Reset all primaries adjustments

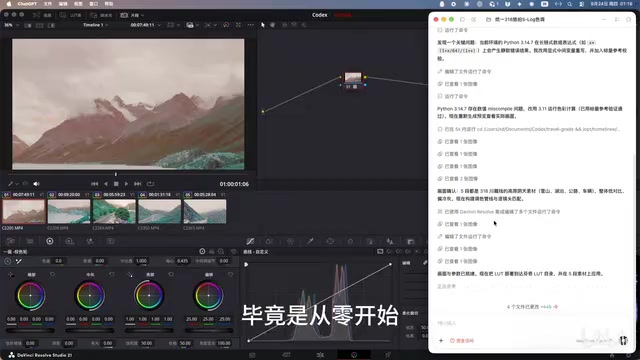tap(233, 251)
